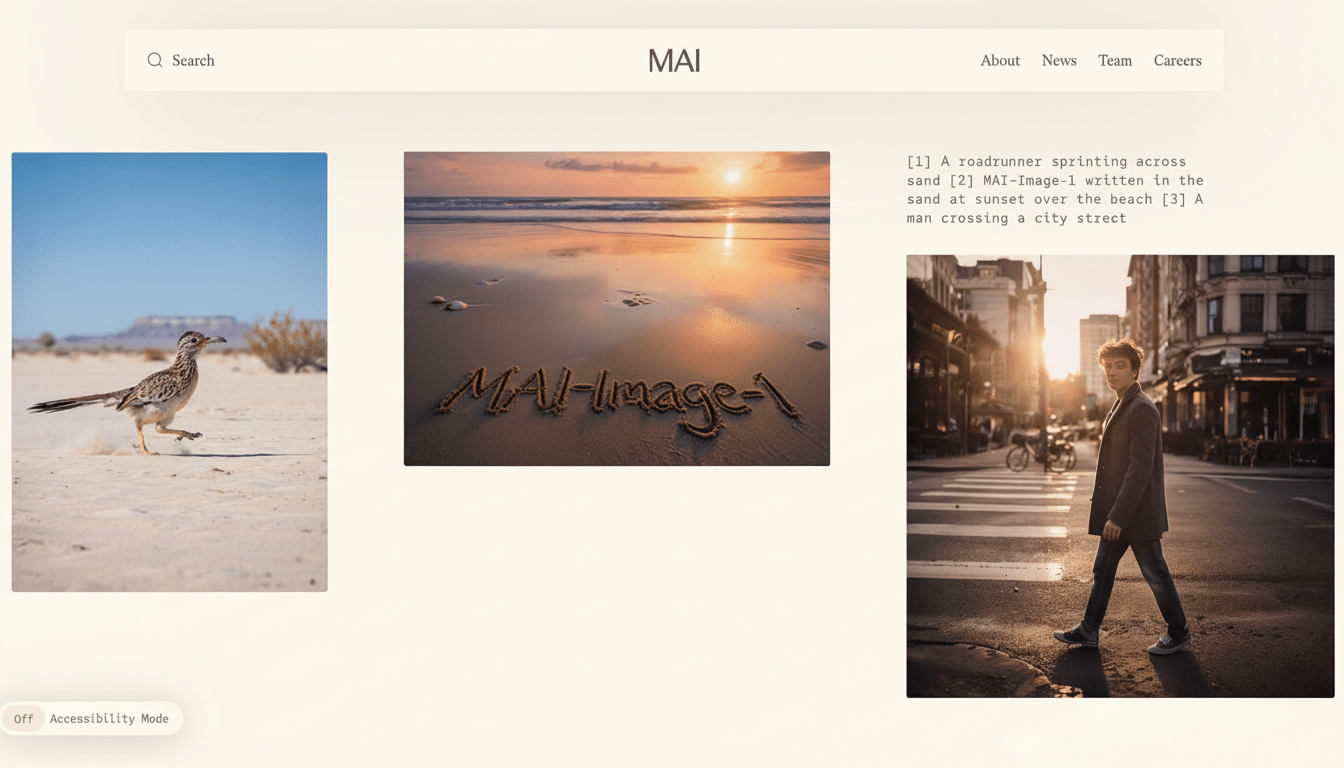Click the white crosswalk stripes in street photo
The width and height of the screenshot is (1344, 768).
pos(990,510)
